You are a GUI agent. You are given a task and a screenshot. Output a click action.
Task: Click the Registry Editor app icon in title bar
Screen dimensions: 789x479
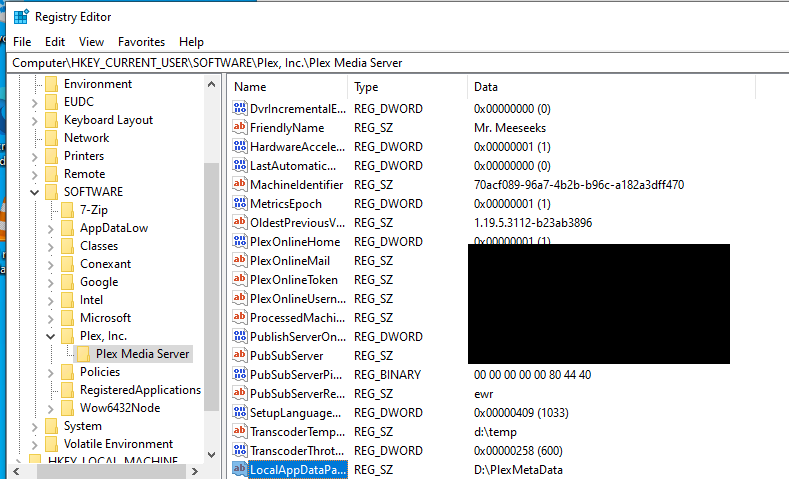21,17
